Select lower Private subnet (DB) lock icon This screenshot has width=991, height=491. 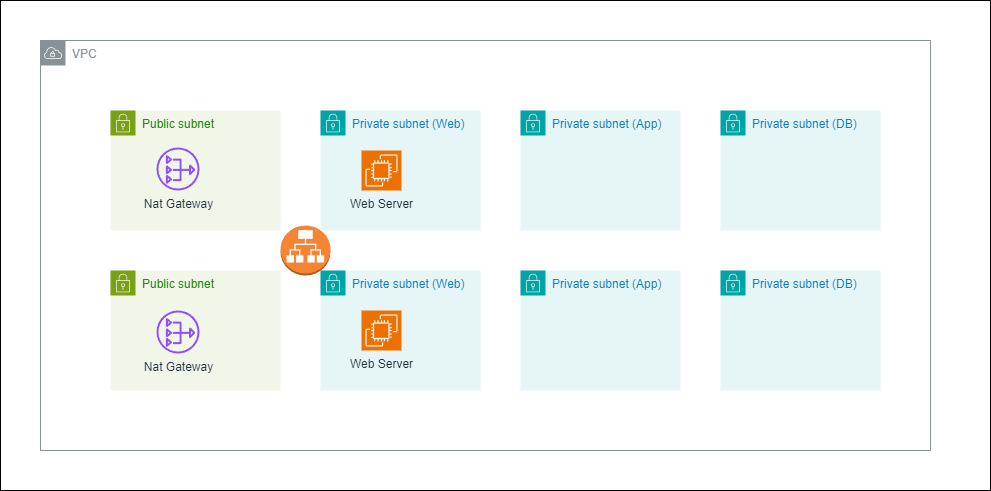click(733, 283)
